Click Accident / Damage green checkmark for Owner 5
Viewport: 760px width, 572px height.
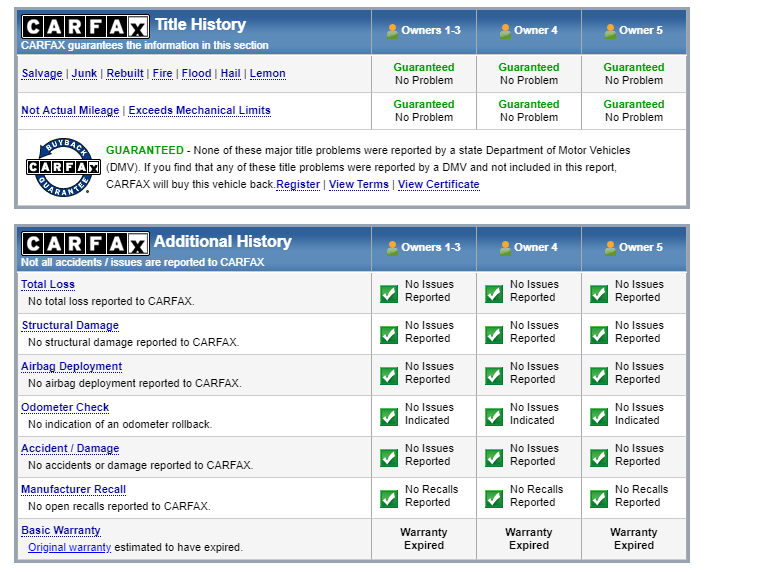[599, 458]
